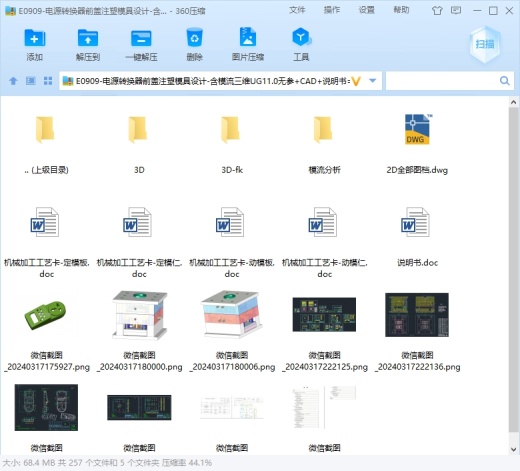Click the vertical scrollbar thumb

[x=514, y=270]
